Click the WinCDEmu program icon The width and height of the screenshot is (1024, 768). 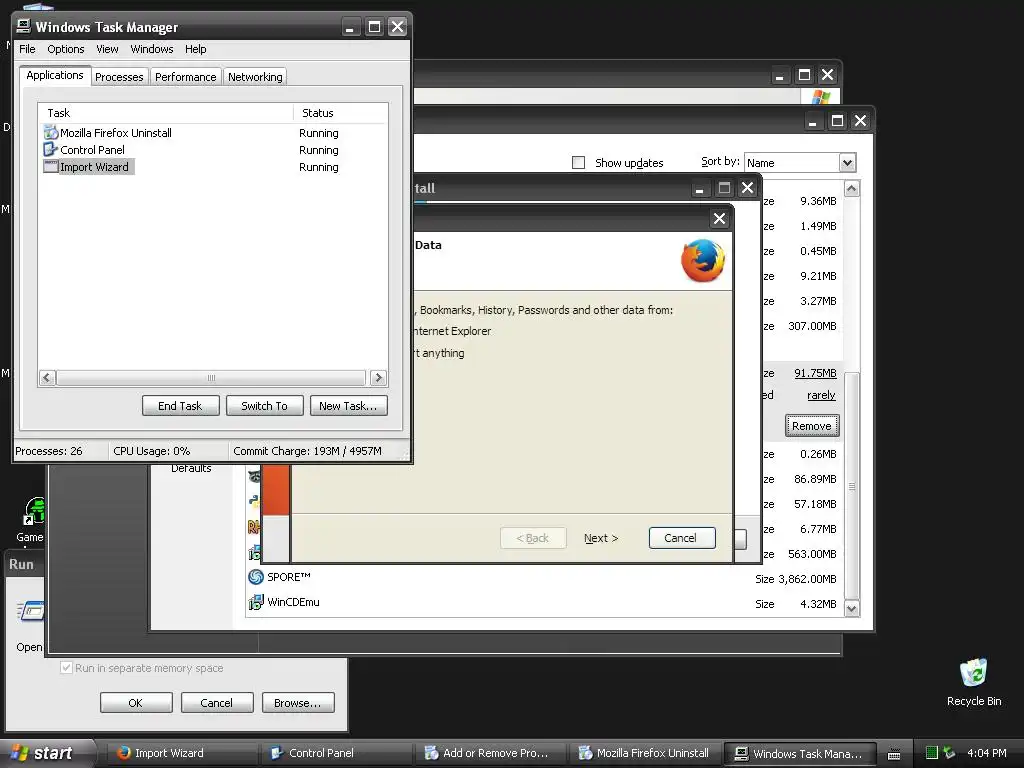click(x=256, y=602)
